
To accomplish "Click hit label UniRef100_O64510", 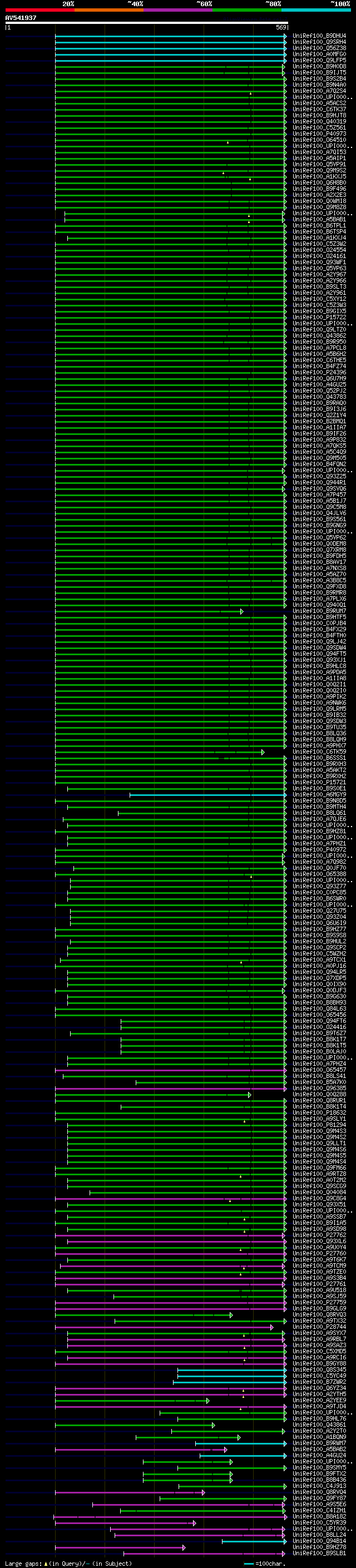I will [319, 141].
